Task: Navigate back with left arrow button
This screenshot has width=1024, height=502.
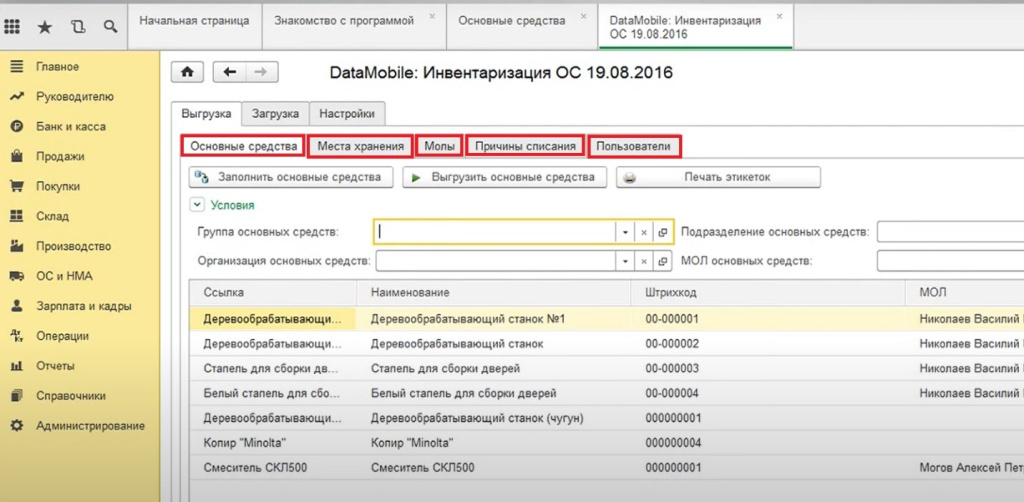Action: click(229, 72)
